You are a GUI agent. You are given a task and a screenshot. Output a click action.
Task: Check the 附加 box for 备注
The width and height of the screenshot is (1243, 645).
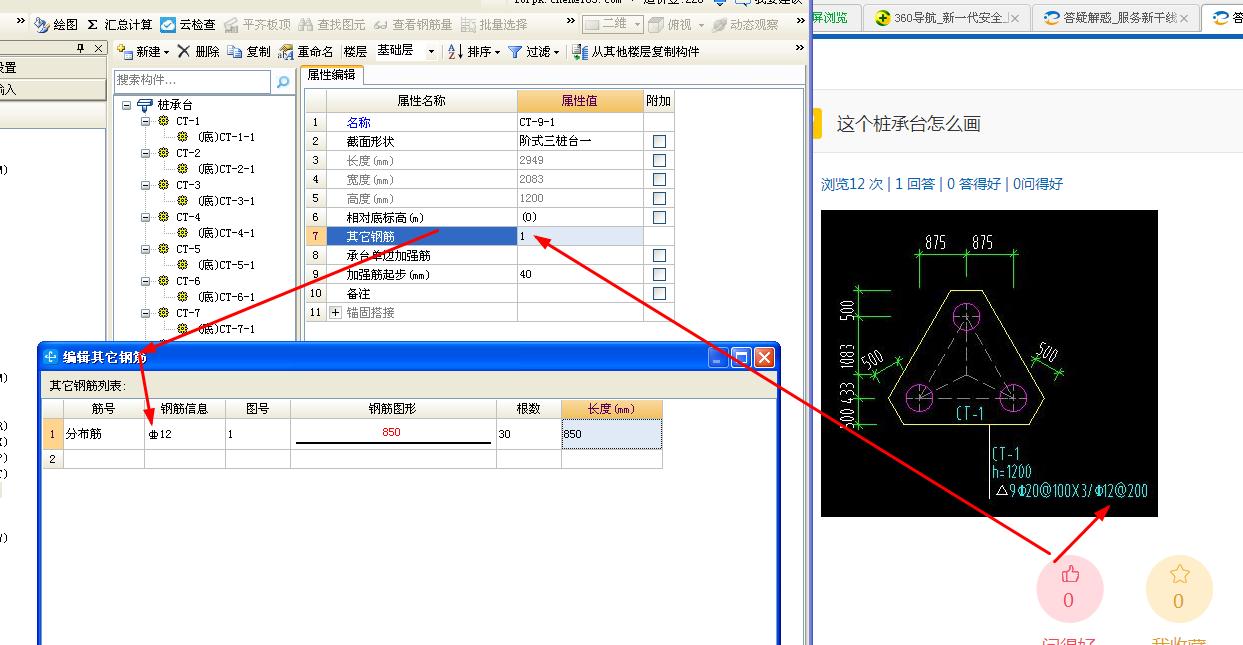[x=658, y=293]
